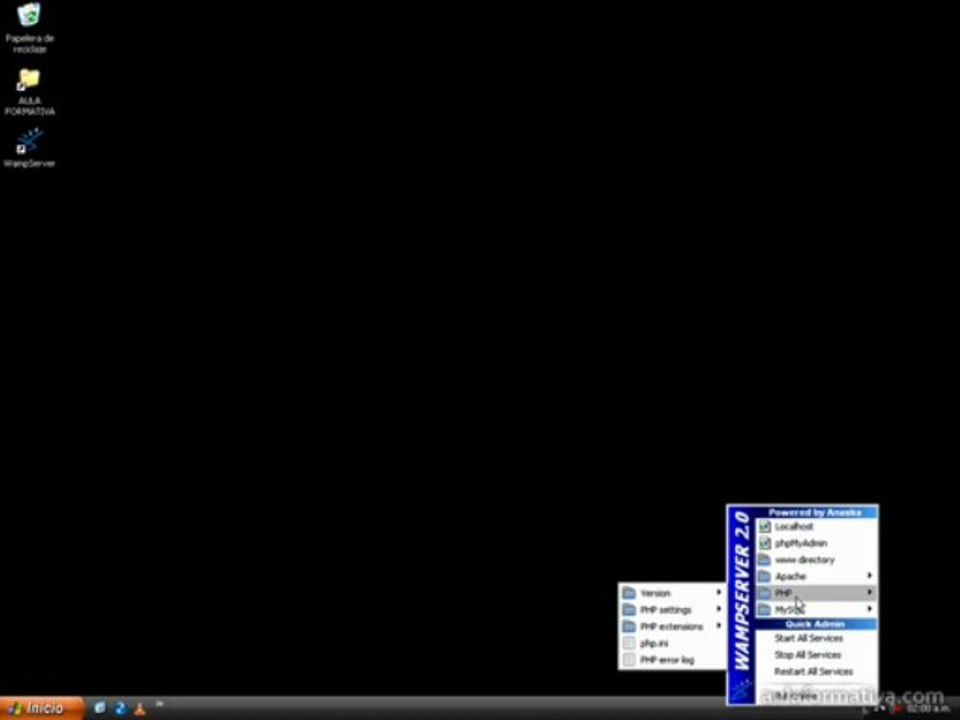The width and height of the screenshot is (960, 720).
Task: Expand the Version submenu arrow
Action: [x=719, y=593]
